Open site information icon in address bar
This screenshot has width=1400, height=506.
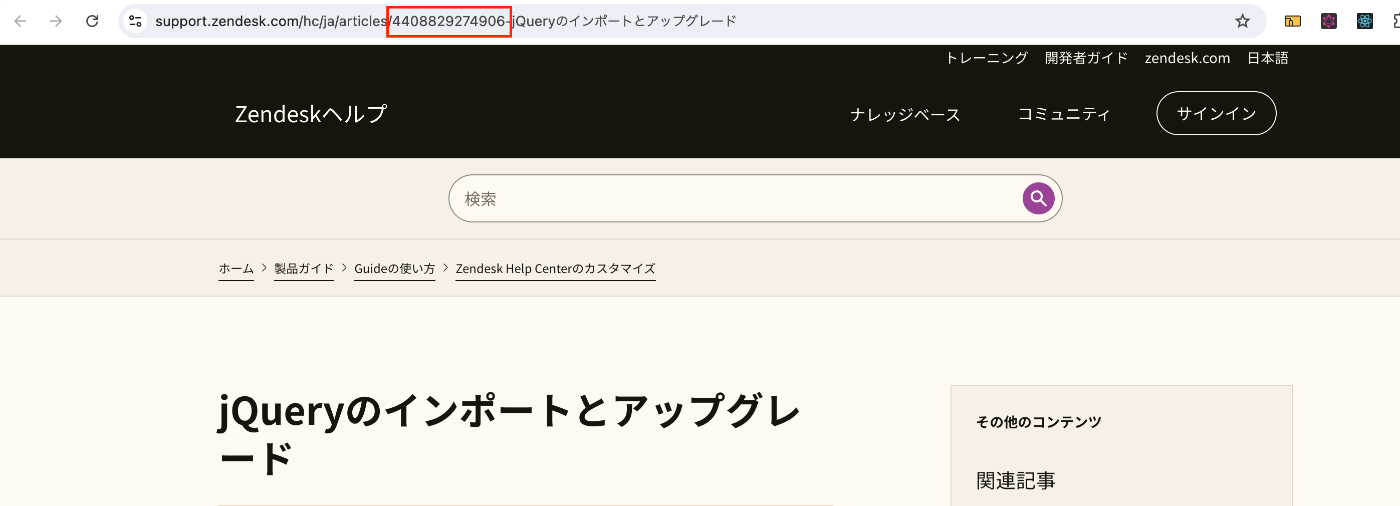tap(136, 21)
